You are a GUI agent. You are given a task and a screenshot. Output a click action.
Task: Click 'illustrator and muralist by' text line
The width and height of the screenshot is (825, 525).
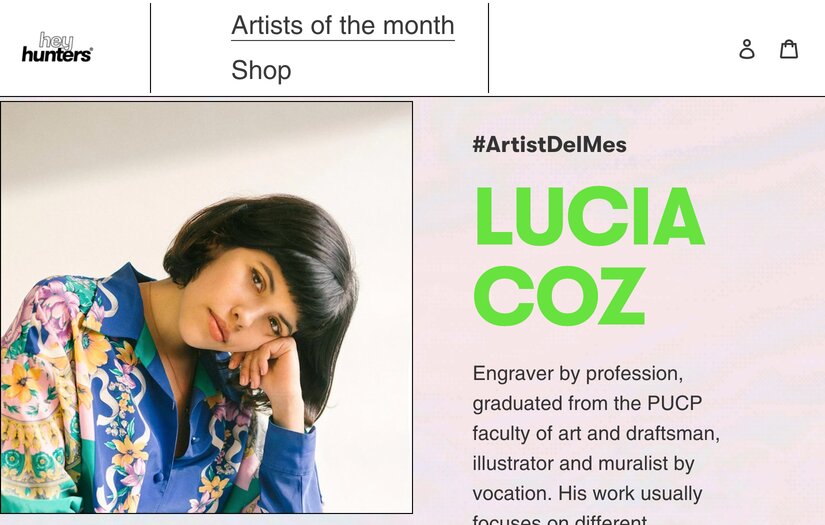click(x=583, y=464)
